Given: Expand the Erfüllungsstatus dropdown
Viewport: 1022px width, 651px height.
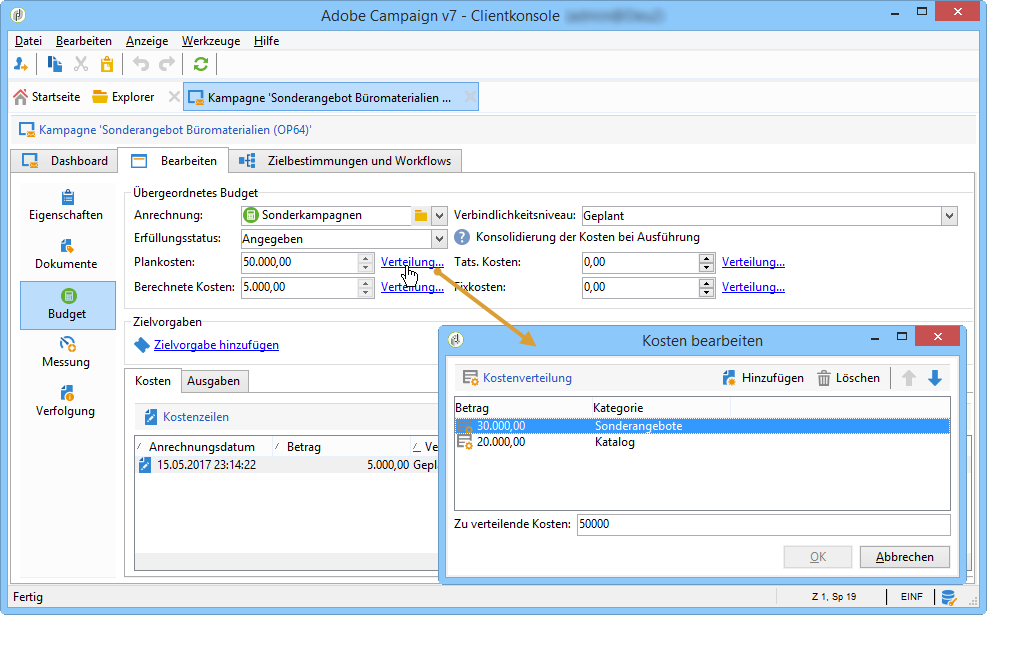Looking at the screenshot, I should click(439, 239).
